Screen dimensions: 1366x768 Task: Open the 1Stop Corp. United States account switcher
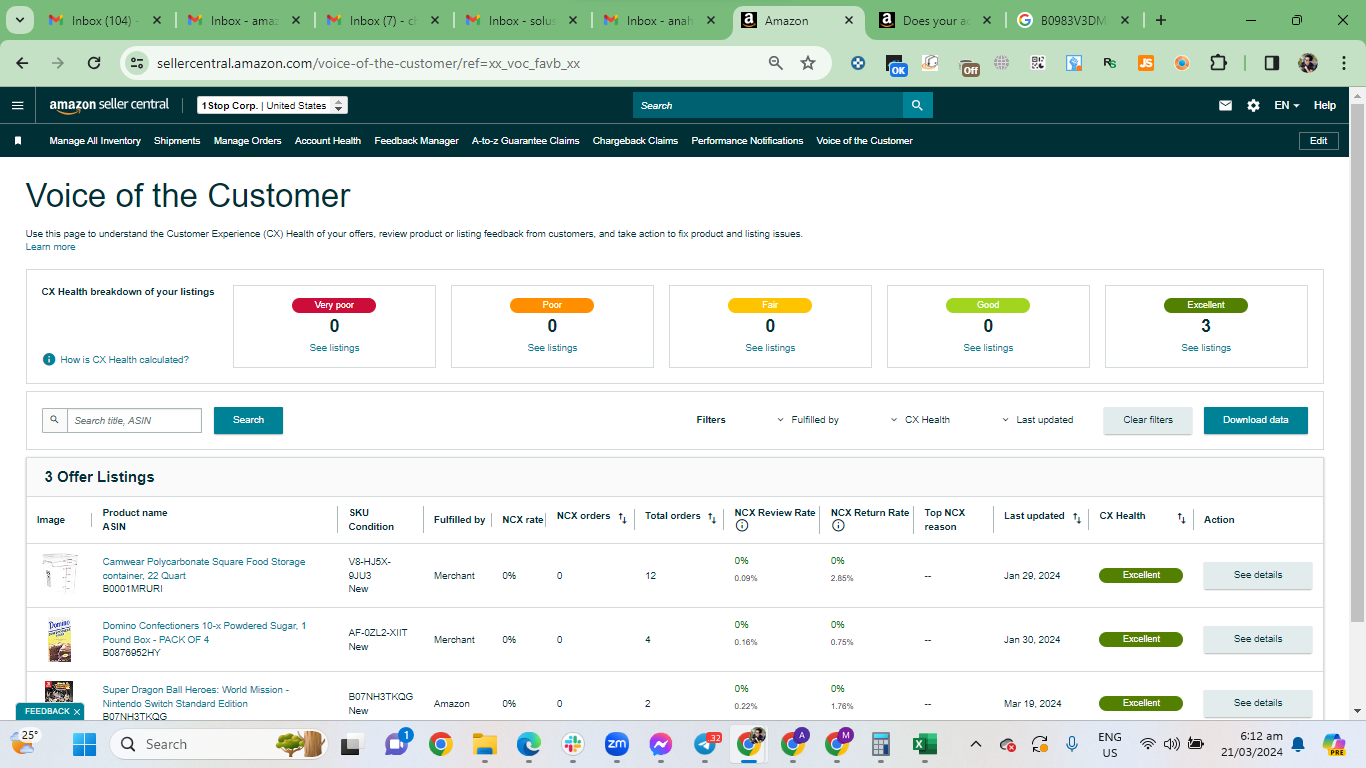[272, 105]
